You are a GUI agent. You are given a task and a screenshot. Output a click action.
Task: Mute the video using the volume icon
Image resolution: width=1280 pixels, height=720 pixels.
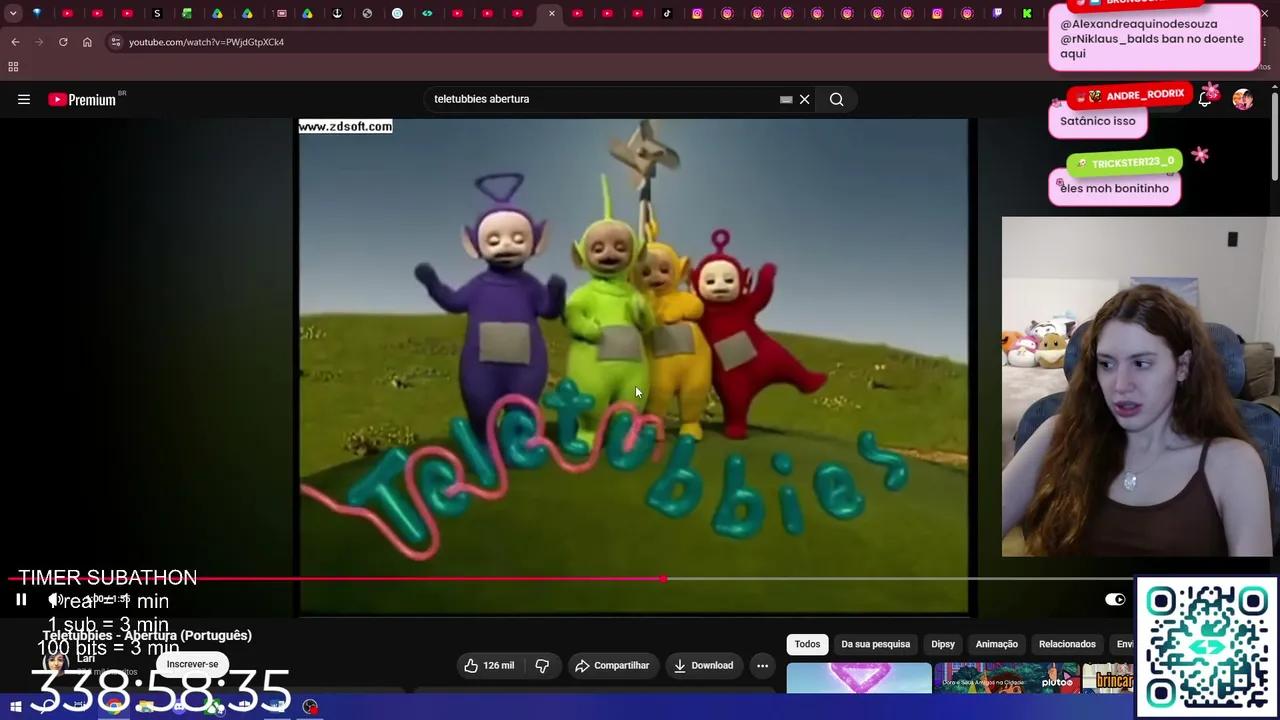(56, 600)
